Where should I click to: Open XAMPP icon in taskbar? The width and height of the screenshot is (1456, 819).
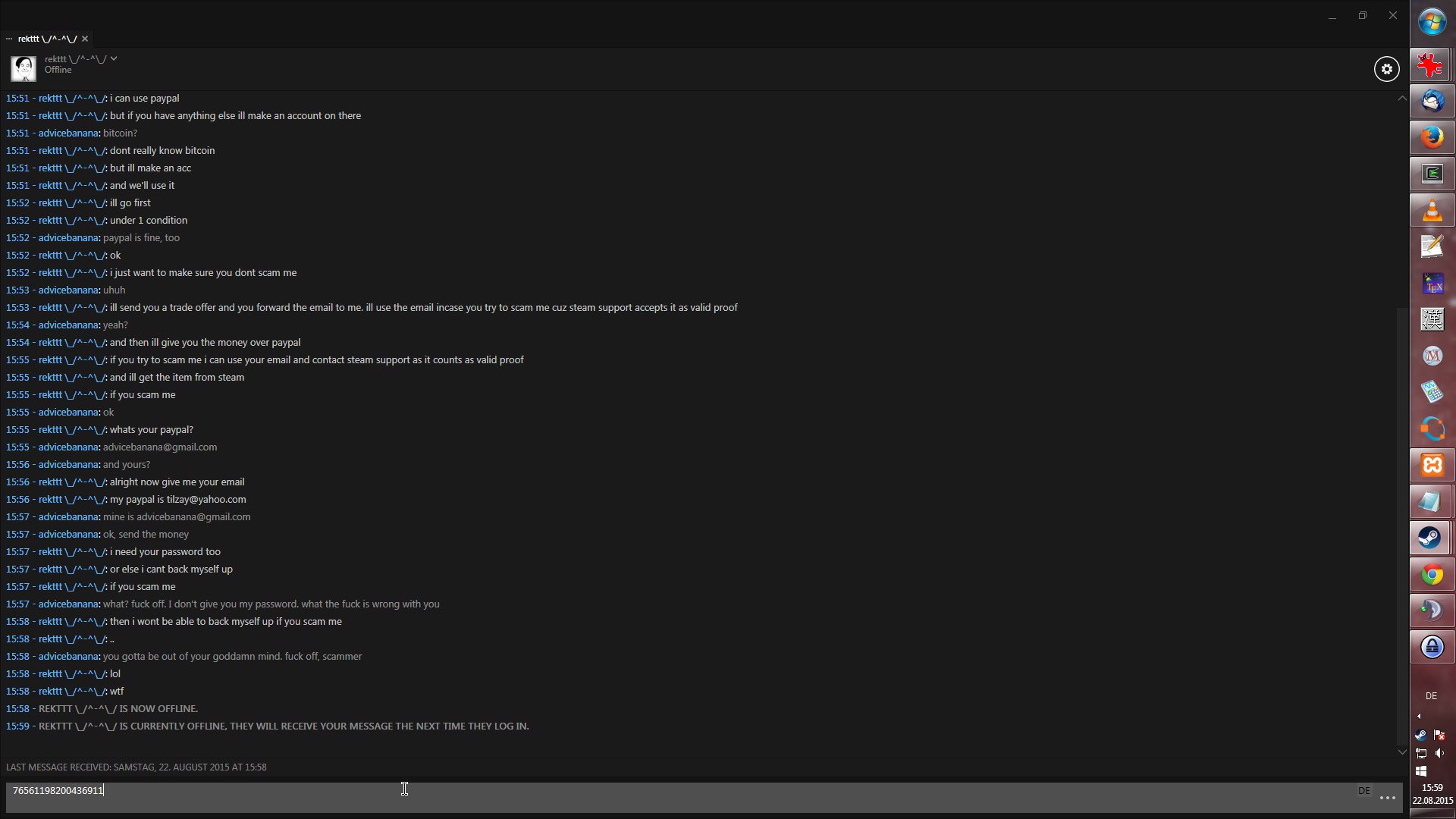point(1432,465)
